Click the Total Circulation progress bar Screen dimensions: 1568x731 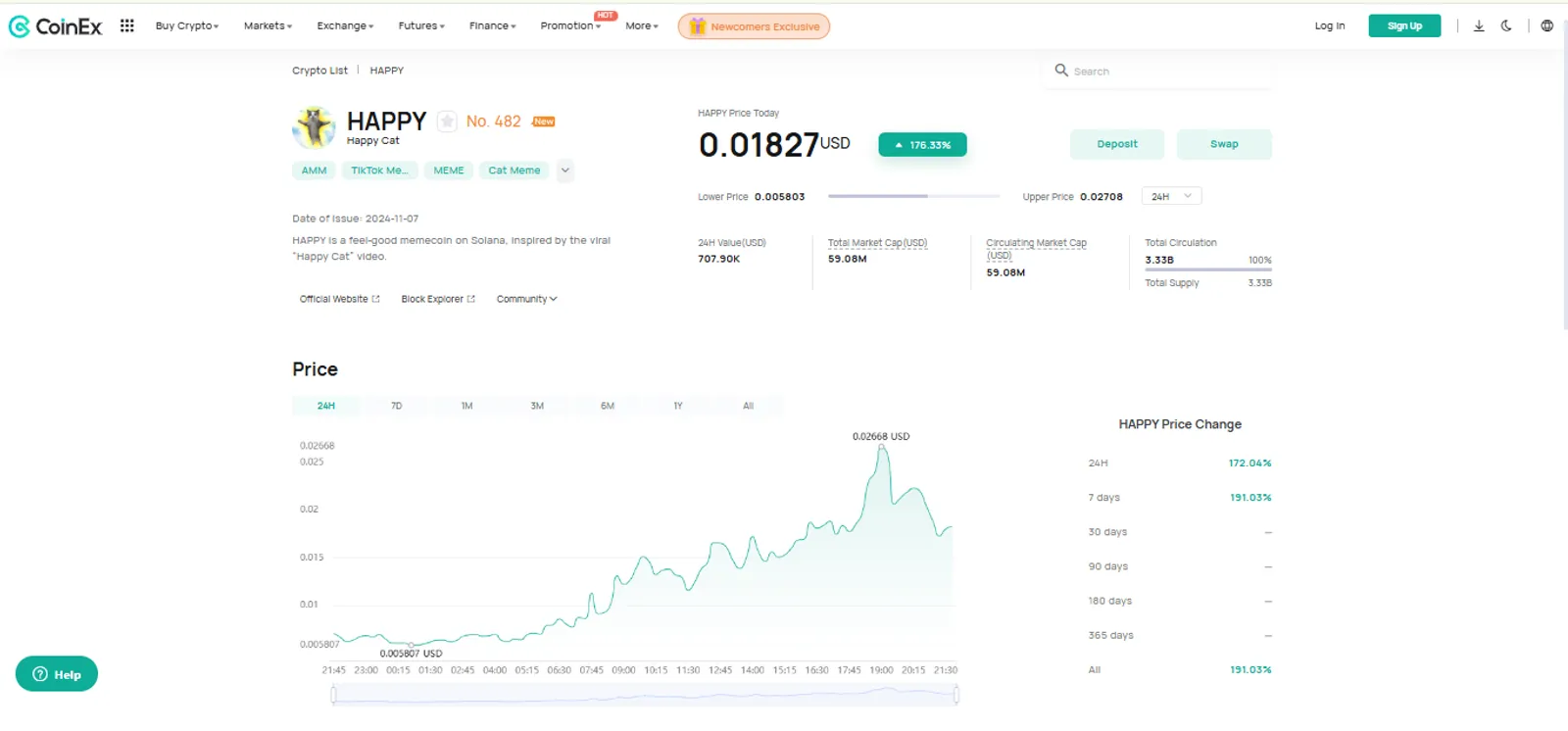(1208, 269)
